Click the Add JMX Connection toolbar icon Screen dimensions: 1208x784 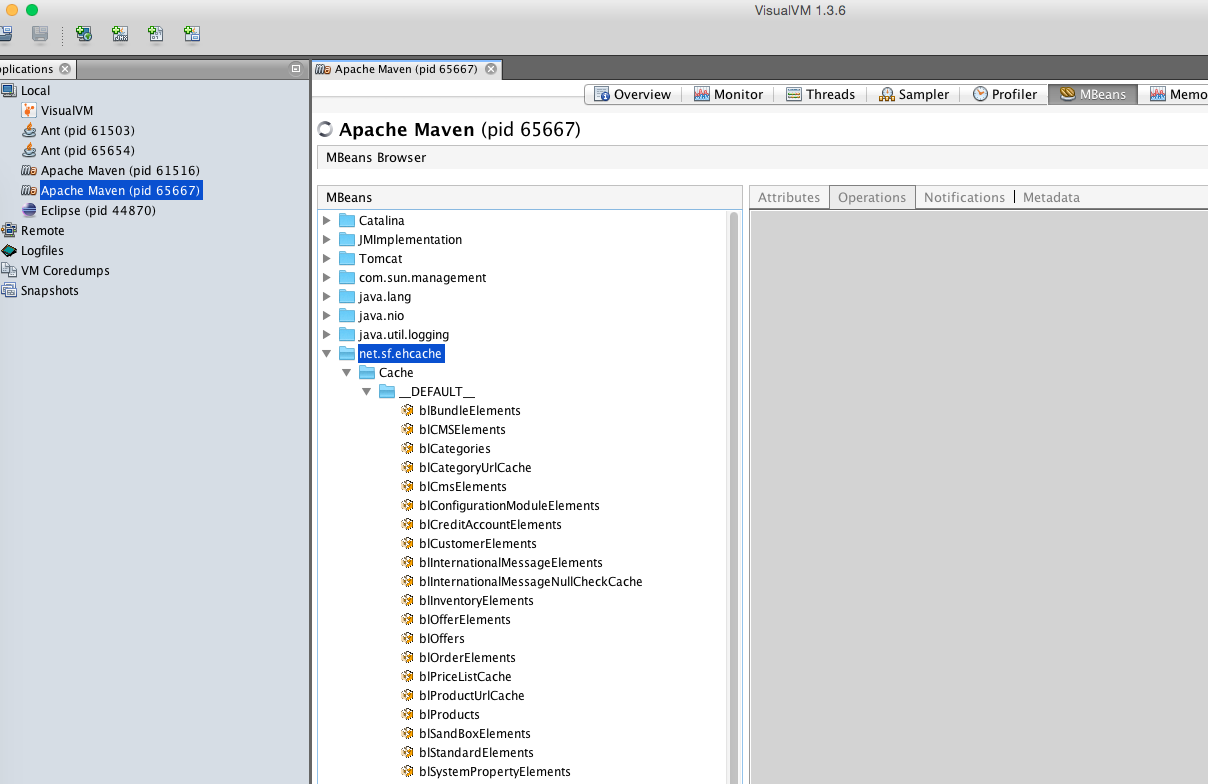pyautogui.click(x=120, y=33)
